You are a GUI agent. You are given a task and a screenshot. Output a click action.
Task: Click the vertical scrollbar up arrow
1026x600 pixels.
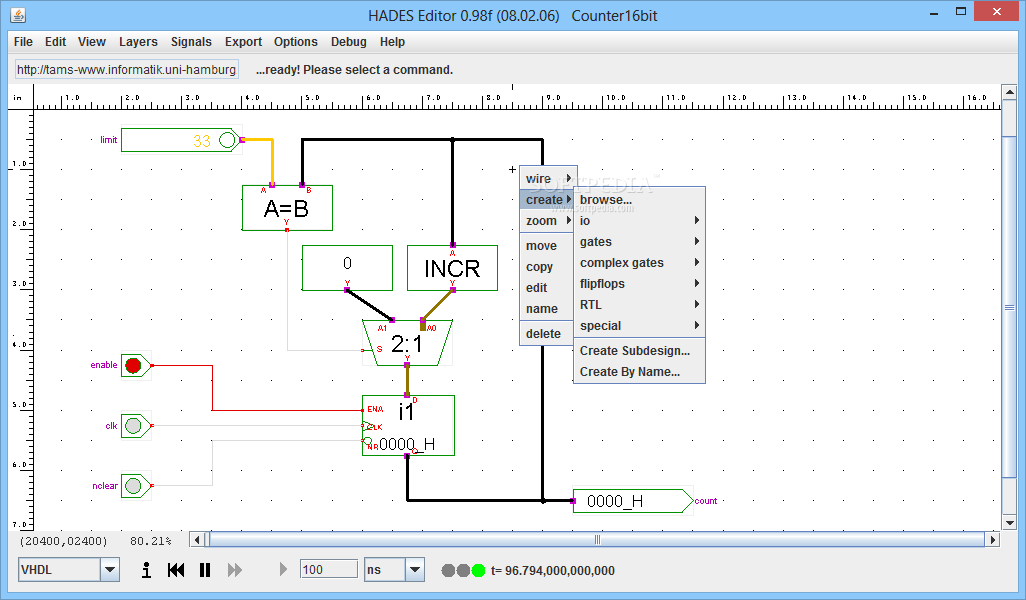1009,92
